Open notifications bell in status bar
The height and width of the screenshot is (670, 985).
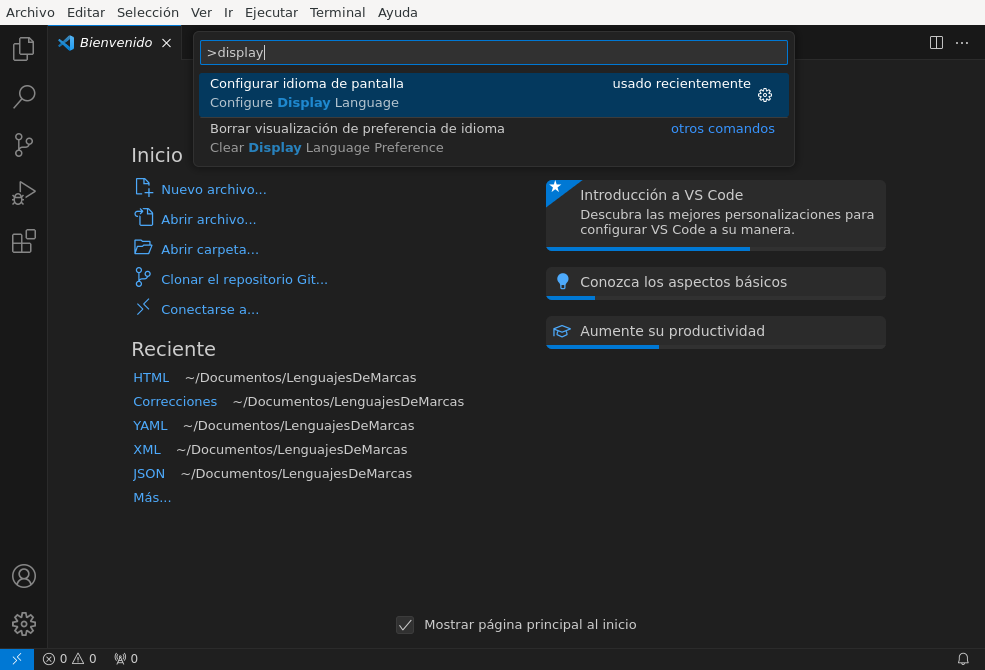pyautogui.click(x=962, y=659)
